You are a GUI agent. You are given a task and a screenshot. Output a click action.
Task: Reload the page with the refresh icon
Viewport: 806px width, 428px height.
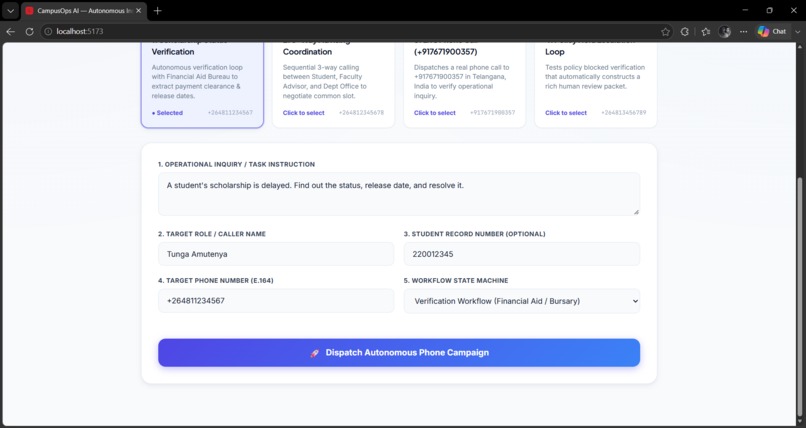coord(29,31)
